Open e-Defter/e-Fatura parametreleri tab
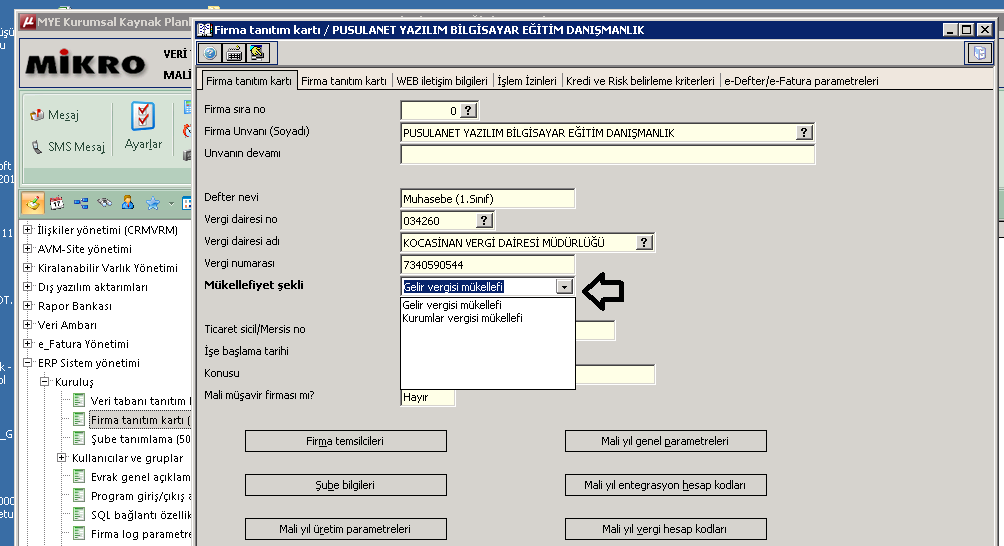 801,81
